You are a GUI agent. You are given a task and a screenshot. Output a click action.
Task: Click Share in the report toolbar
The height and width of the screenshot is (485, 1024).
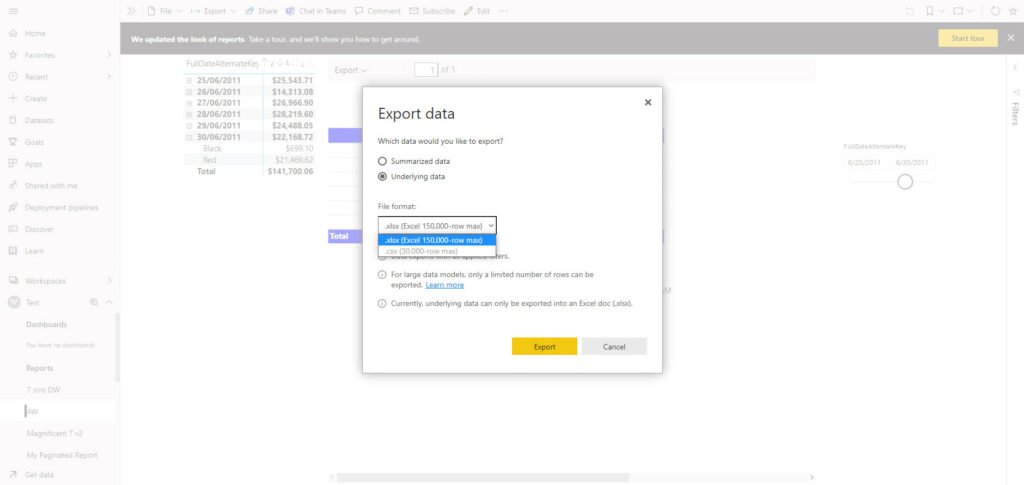click(261, 11)
